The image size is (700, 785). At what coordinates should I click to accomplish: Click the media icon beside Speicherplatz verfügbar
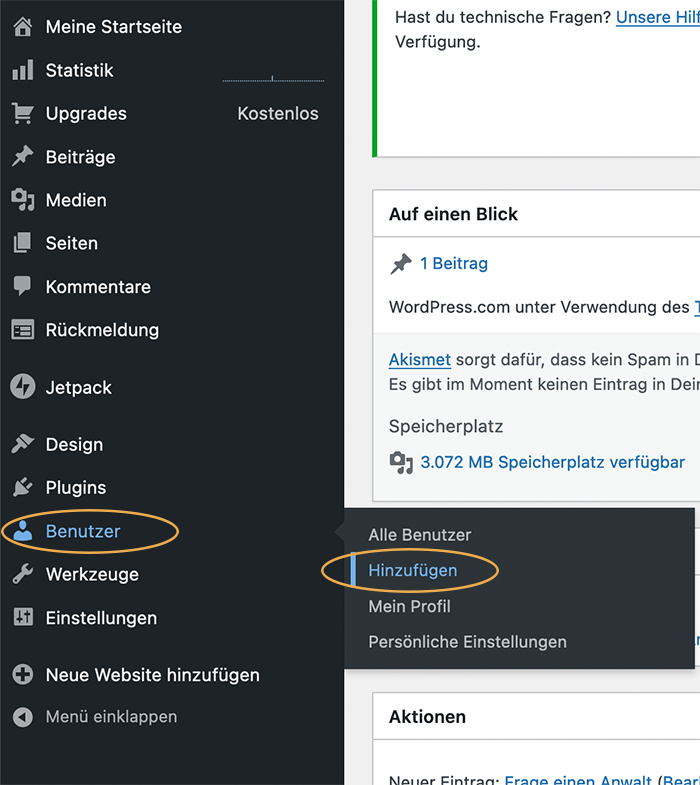pyautogui.click(x=401, y=463)
